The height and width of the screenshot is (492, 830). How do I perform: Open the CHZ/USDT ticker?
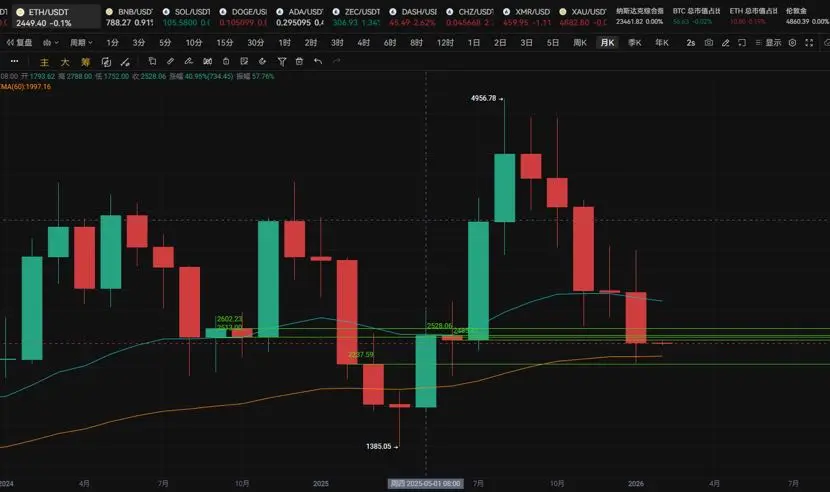[x=470, y=17]
